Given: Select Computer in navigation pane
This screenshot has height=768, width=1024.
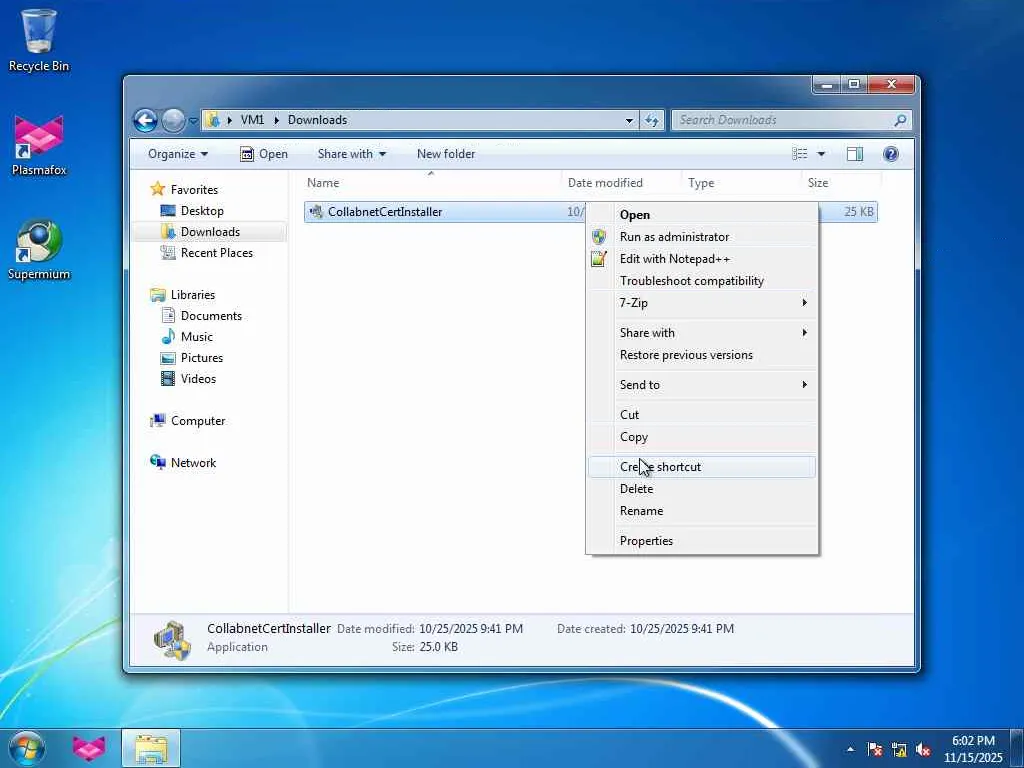Looking at the screenshot, I should (187, 421).
